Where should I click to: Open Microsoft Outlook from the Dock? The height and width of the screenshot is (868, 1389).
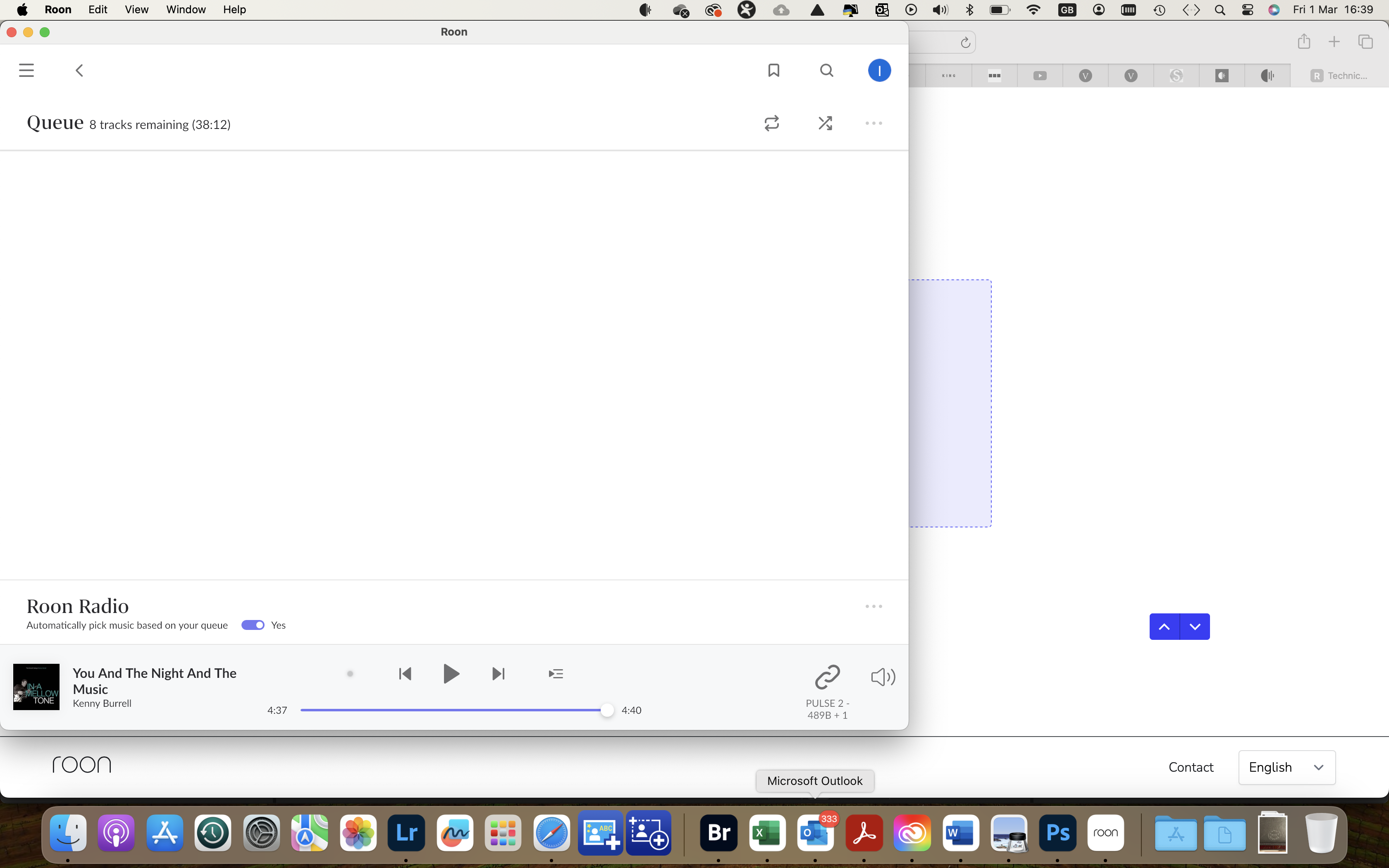click(x=816, y=833)
